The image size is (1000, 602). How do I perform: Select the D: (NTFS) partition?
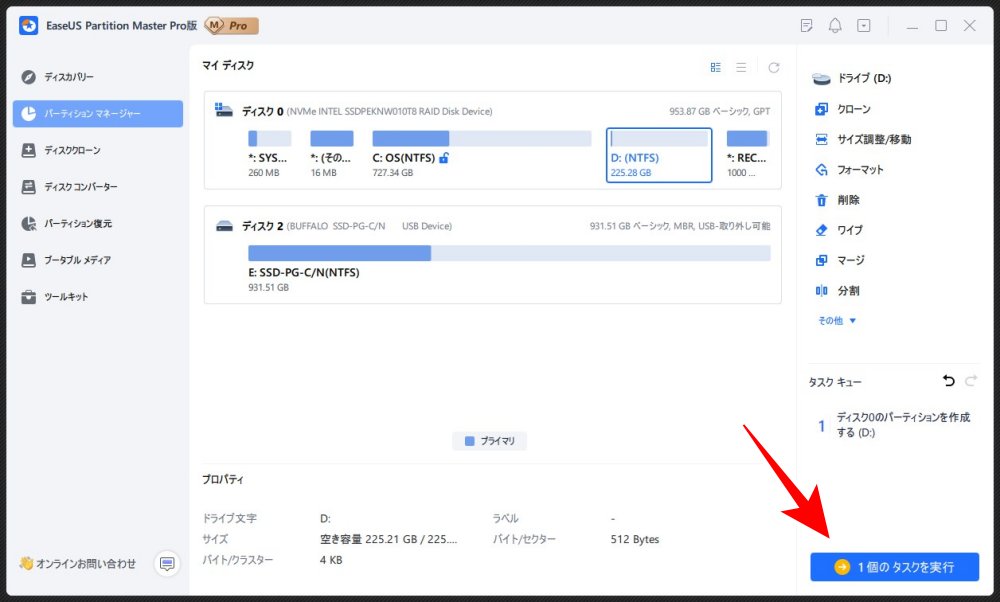pyautogui.click(x=659, y=155)
